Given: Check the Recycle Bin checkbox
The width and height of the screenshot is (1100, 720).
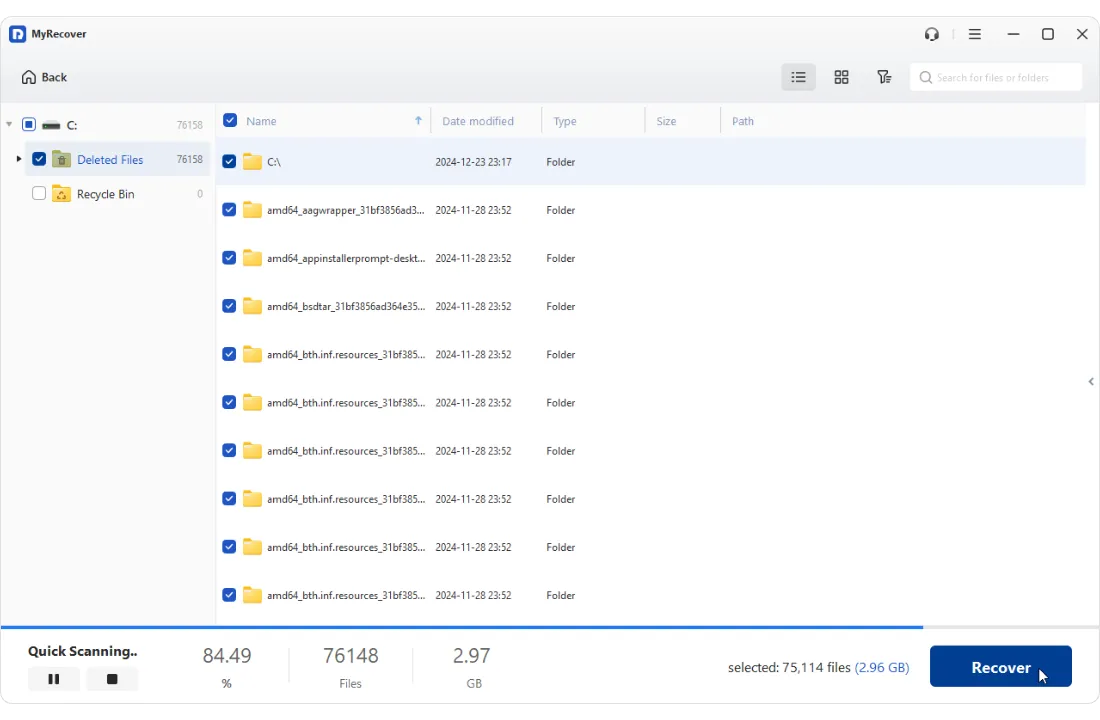Looking at the screenshot, I should (39, 194).
